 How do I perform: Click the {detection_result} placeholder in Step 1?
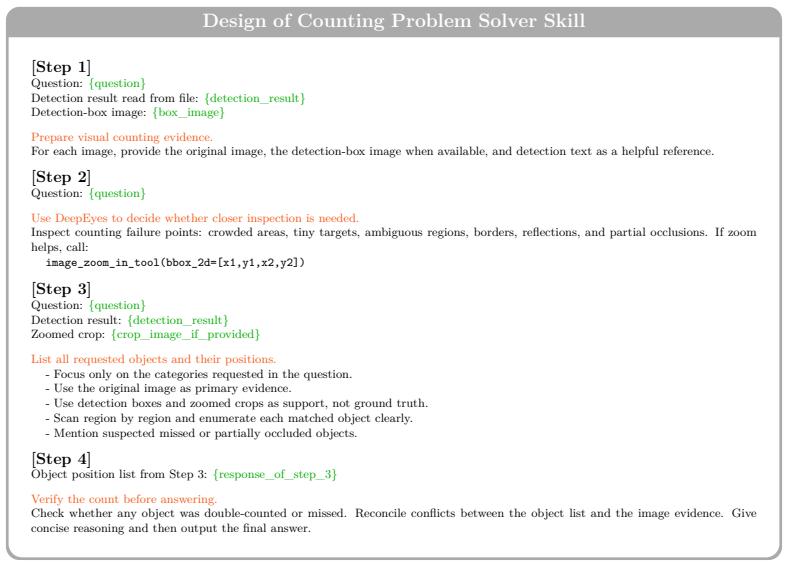pos(255,98)
